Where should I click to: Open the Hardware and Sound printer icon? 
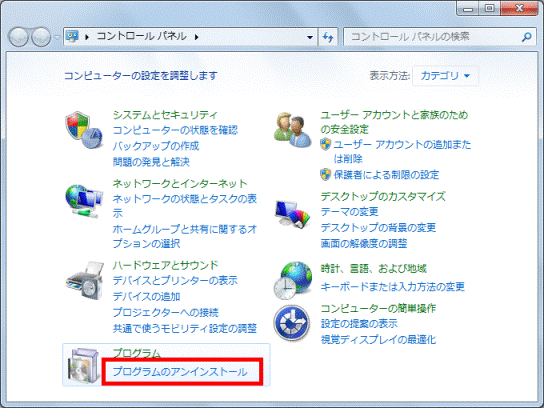pyautogui.click(x=85, y=280)
